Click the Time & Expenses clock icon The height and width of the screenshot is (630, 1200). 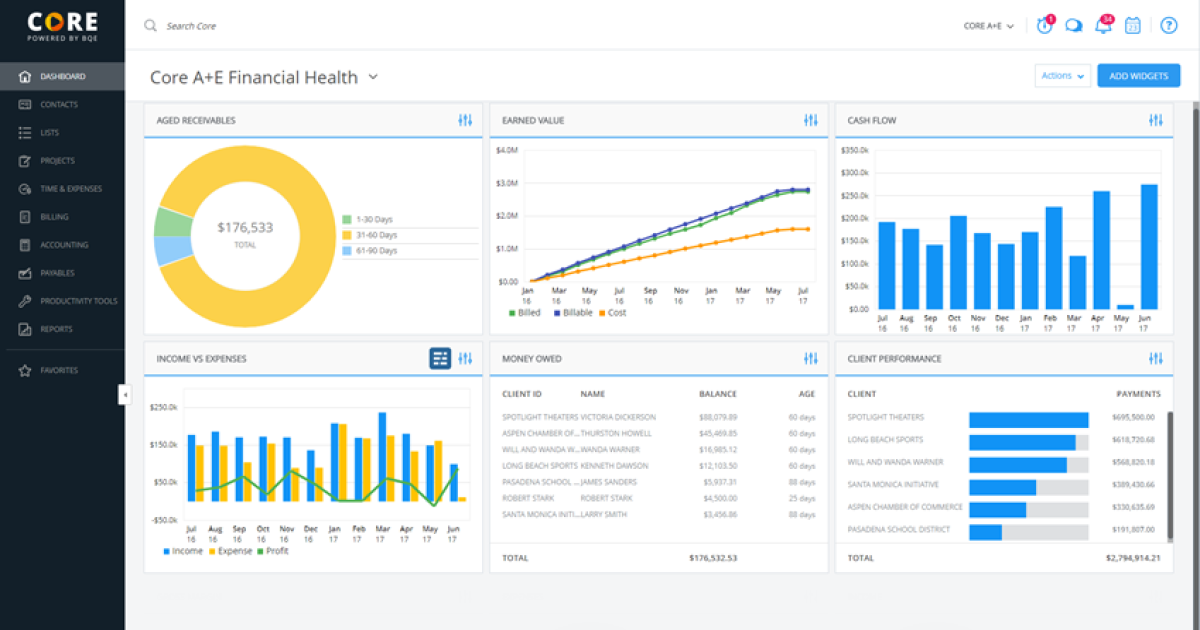(25, 188)
